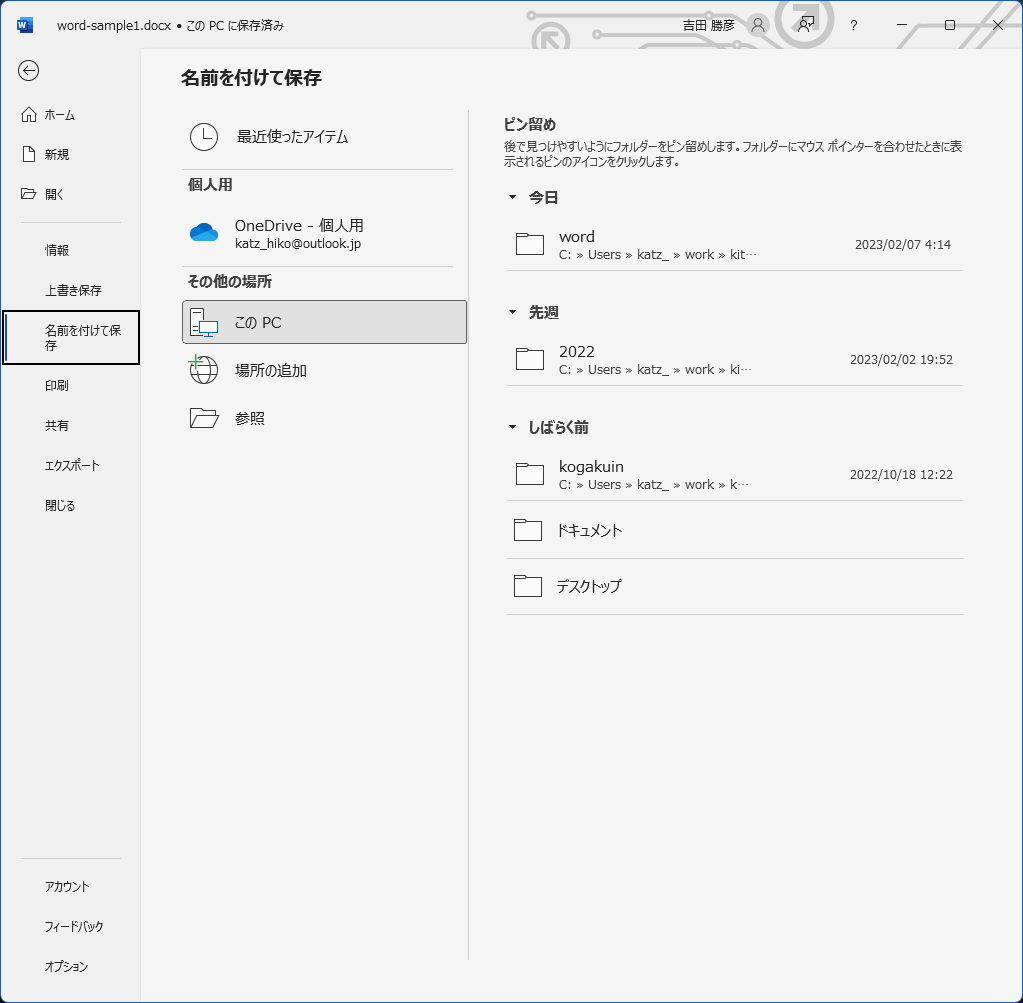
Task: Click the Word app icon in title bar
Action: (25, 25)
